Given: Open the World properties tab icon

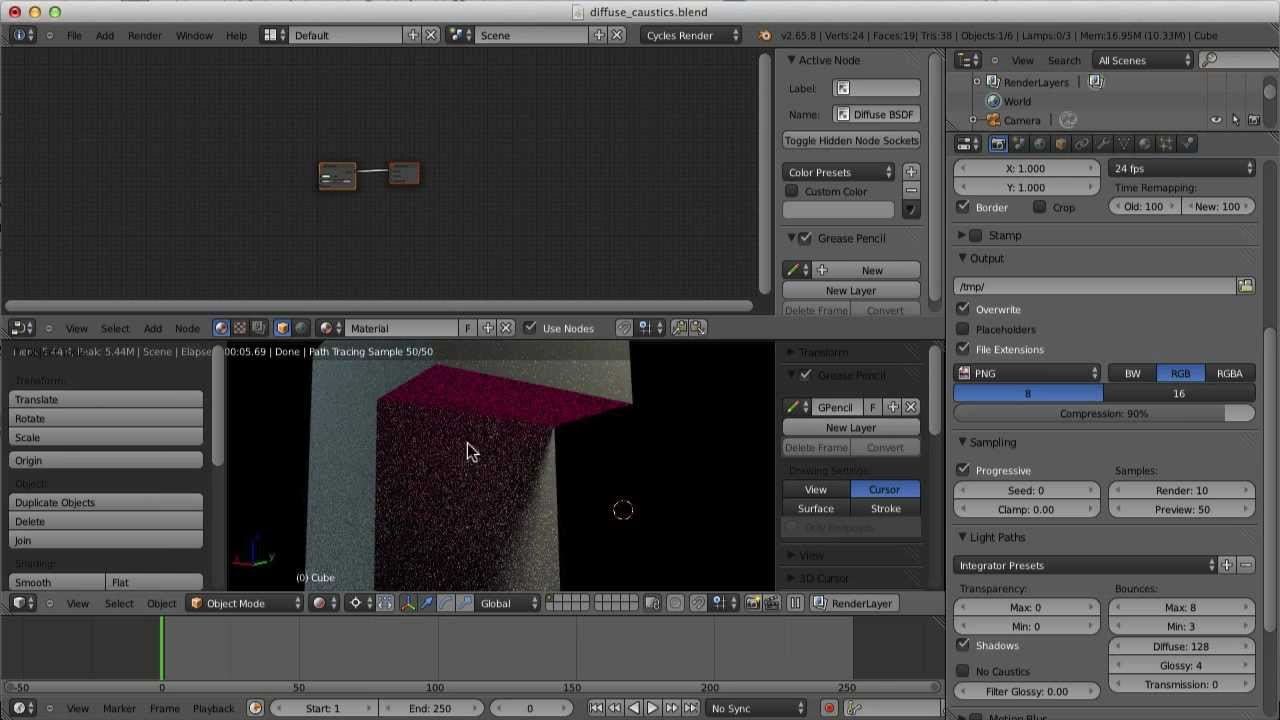Looking at the screenshot, I should tap(1039, 144).
